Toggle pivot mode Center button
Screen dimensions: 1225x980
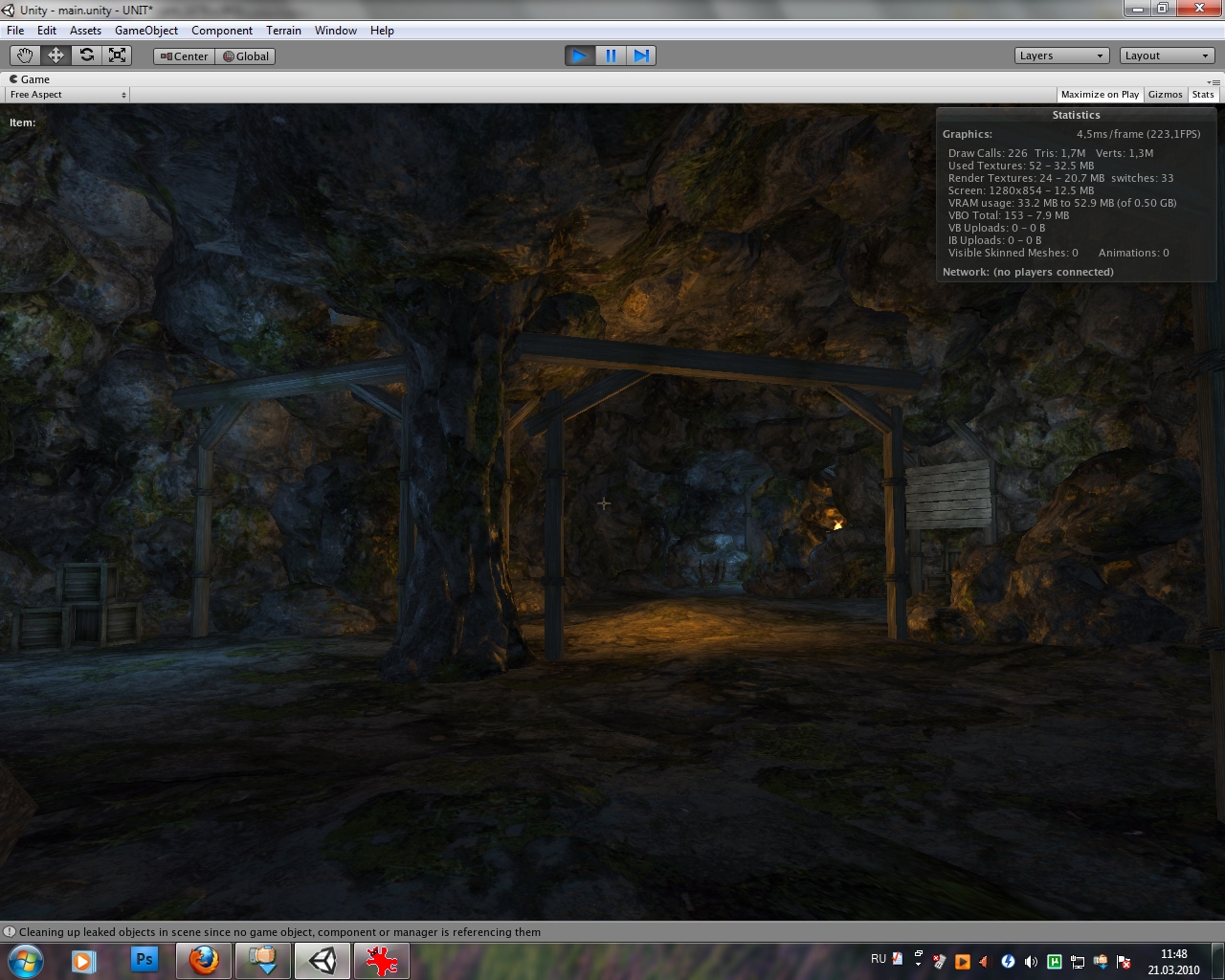click(x=184, y=56)
